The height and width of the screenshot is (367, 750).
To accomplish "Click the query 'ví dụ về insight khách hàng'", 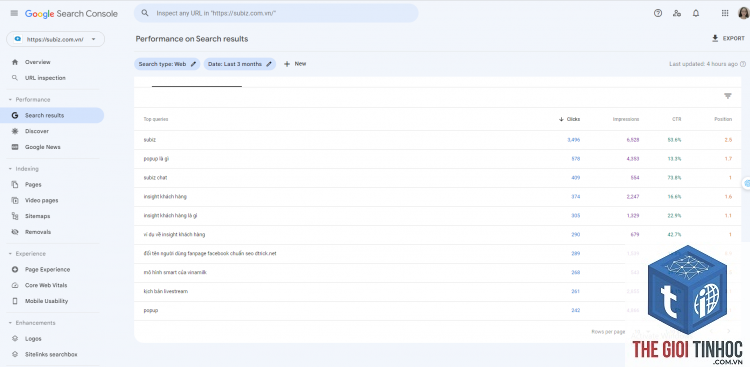I will click(174, 235).
